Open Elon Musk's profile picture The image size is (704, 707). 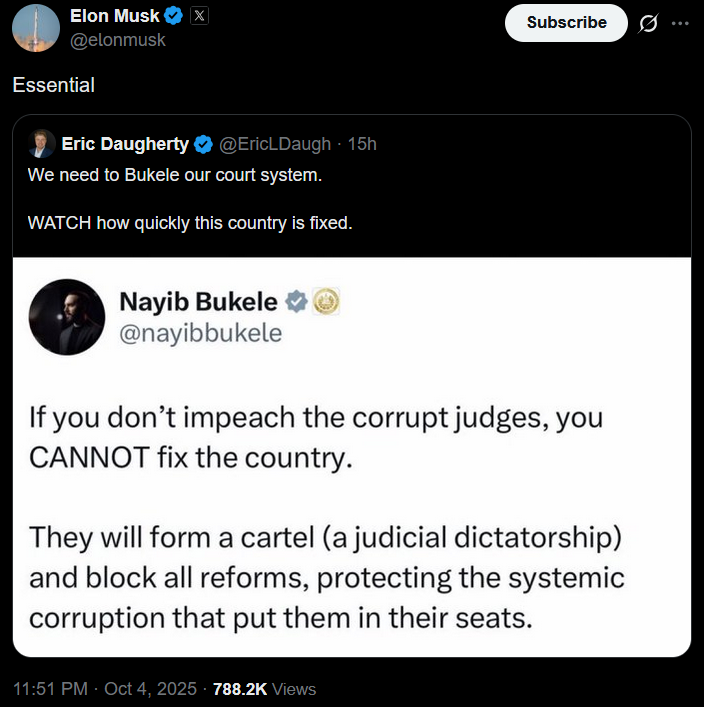[x=35, y=27]
